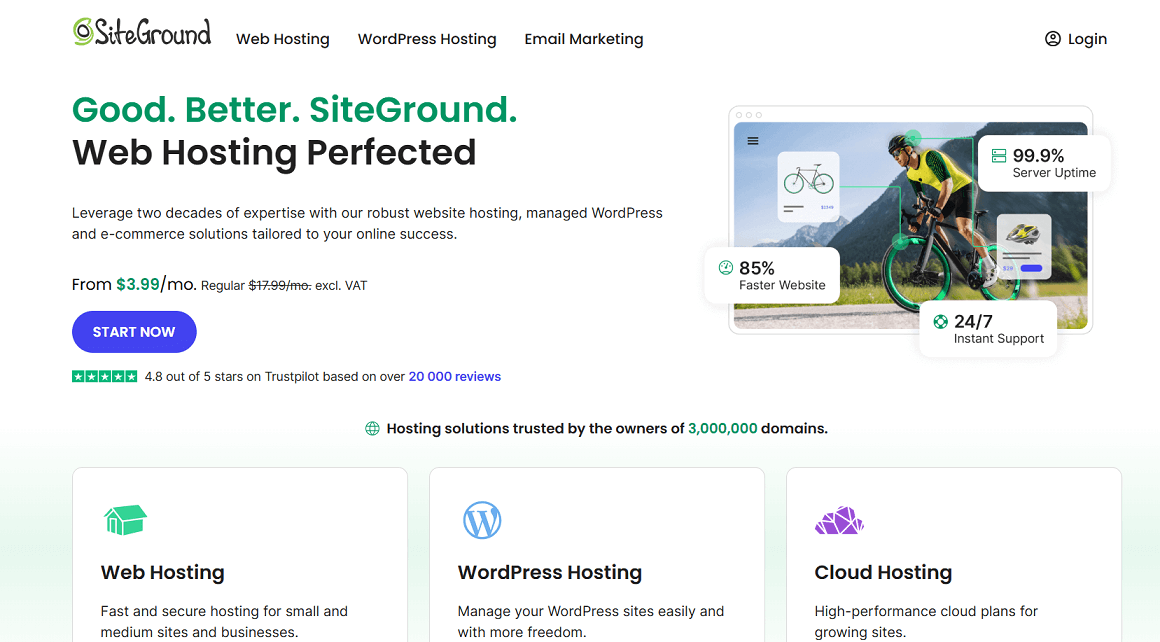This screenshot has height=642, width=1160.
Task: Open the Web Hosting menu item
Action: [282, 39]
